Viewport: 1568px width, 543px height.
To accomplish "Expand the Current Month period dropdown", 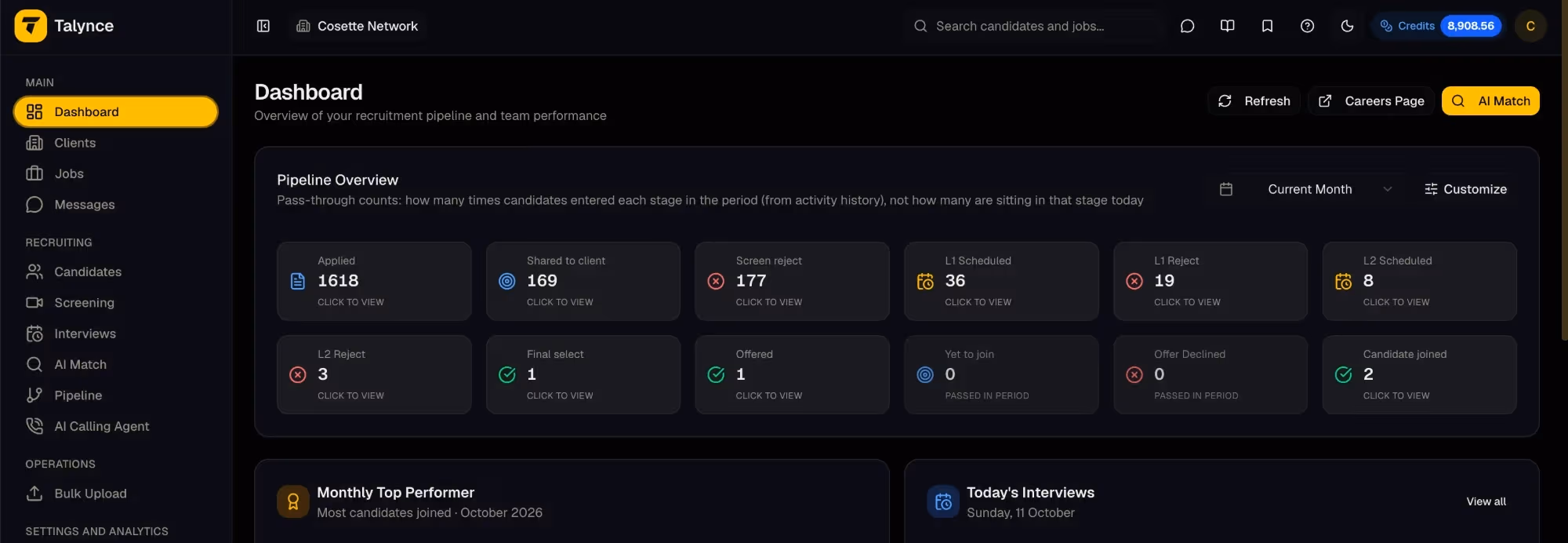I will (x=1330, y=189).
